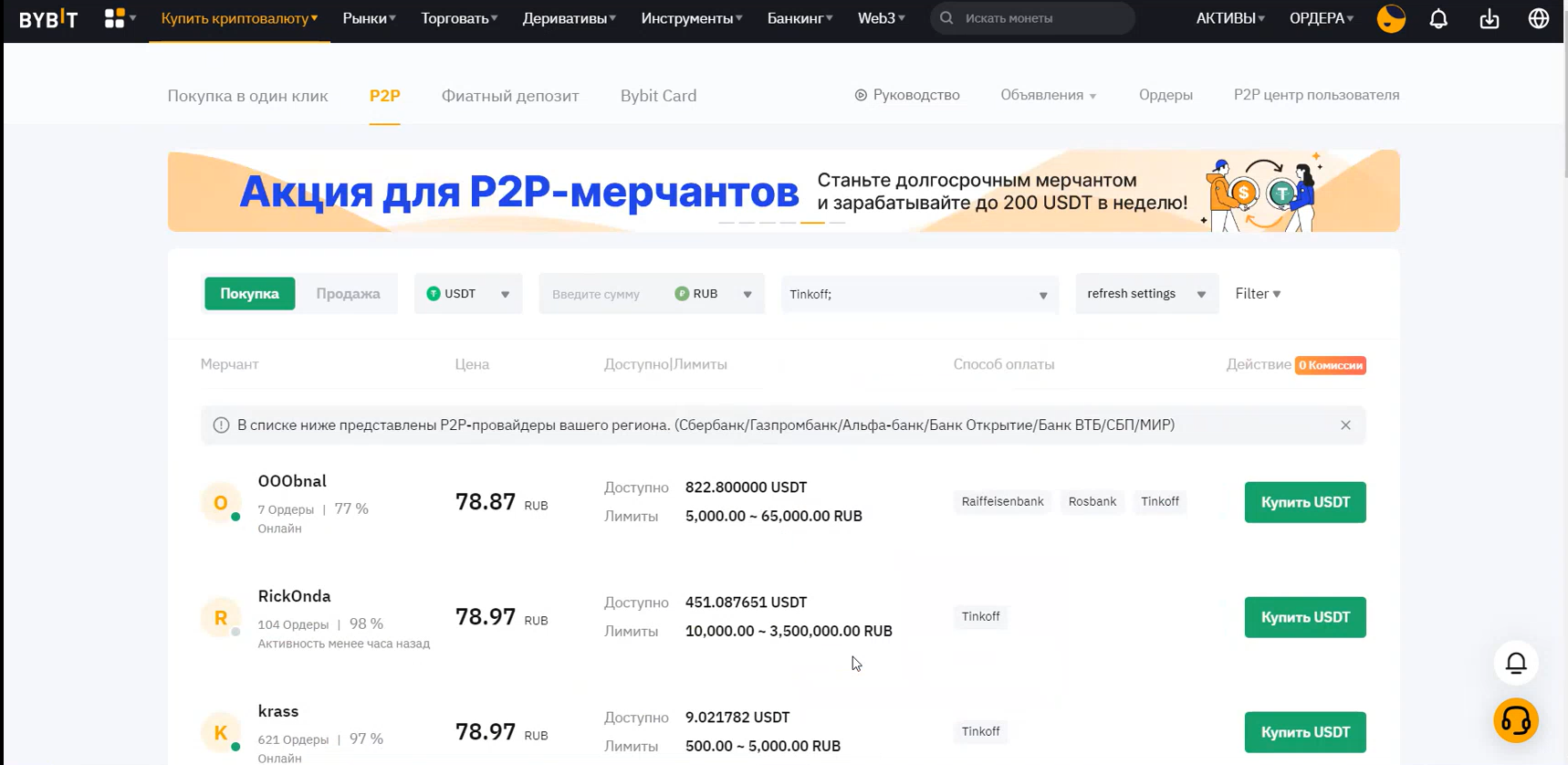Select the P2P tab
The width and height of the screenshot is (1568, 765).
(384, 96)
